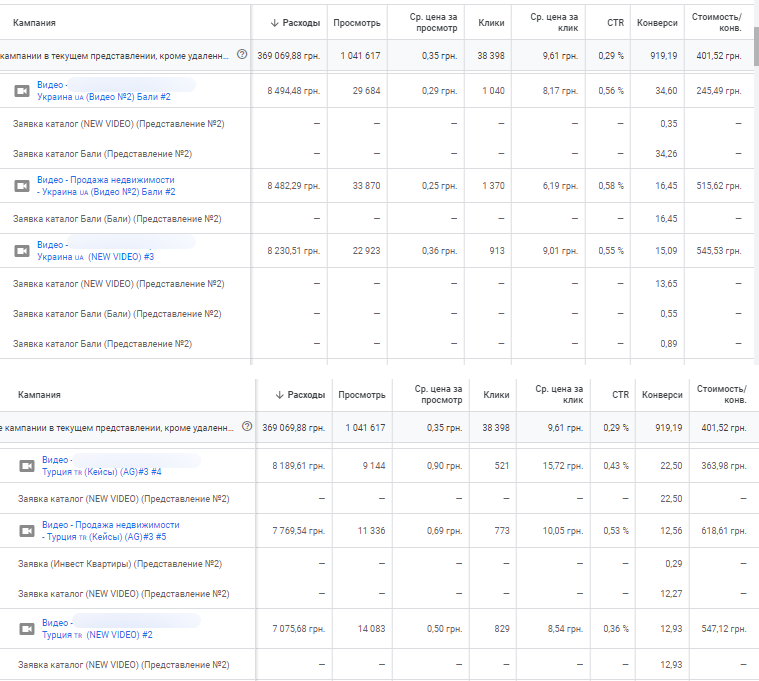Click the sort arrow beside Расходы in lower table
The width and height of the screenshot is (759, 681).
click(279, 395)
